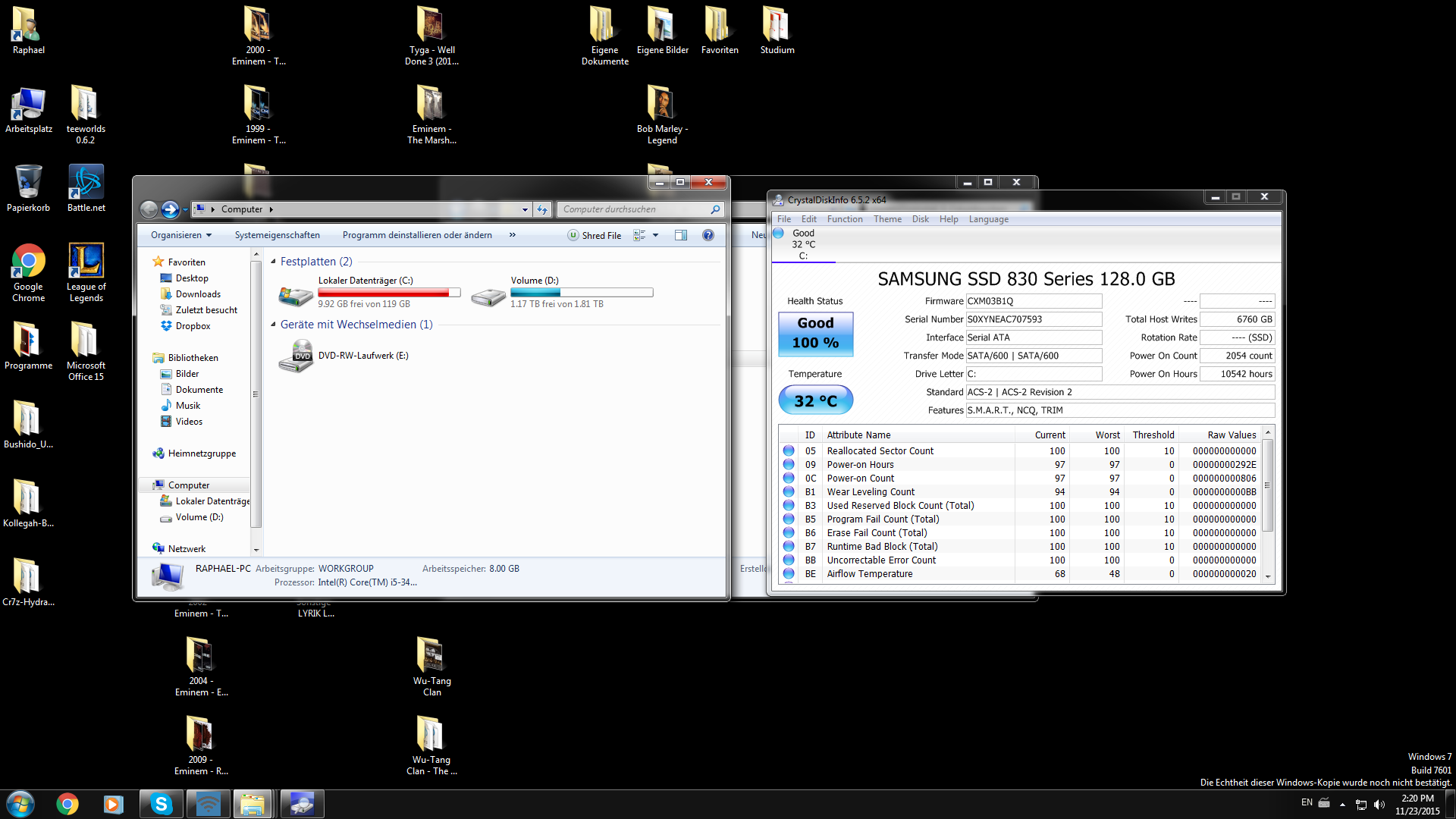Open the view options dropdown arrow

tap(656, 235)
